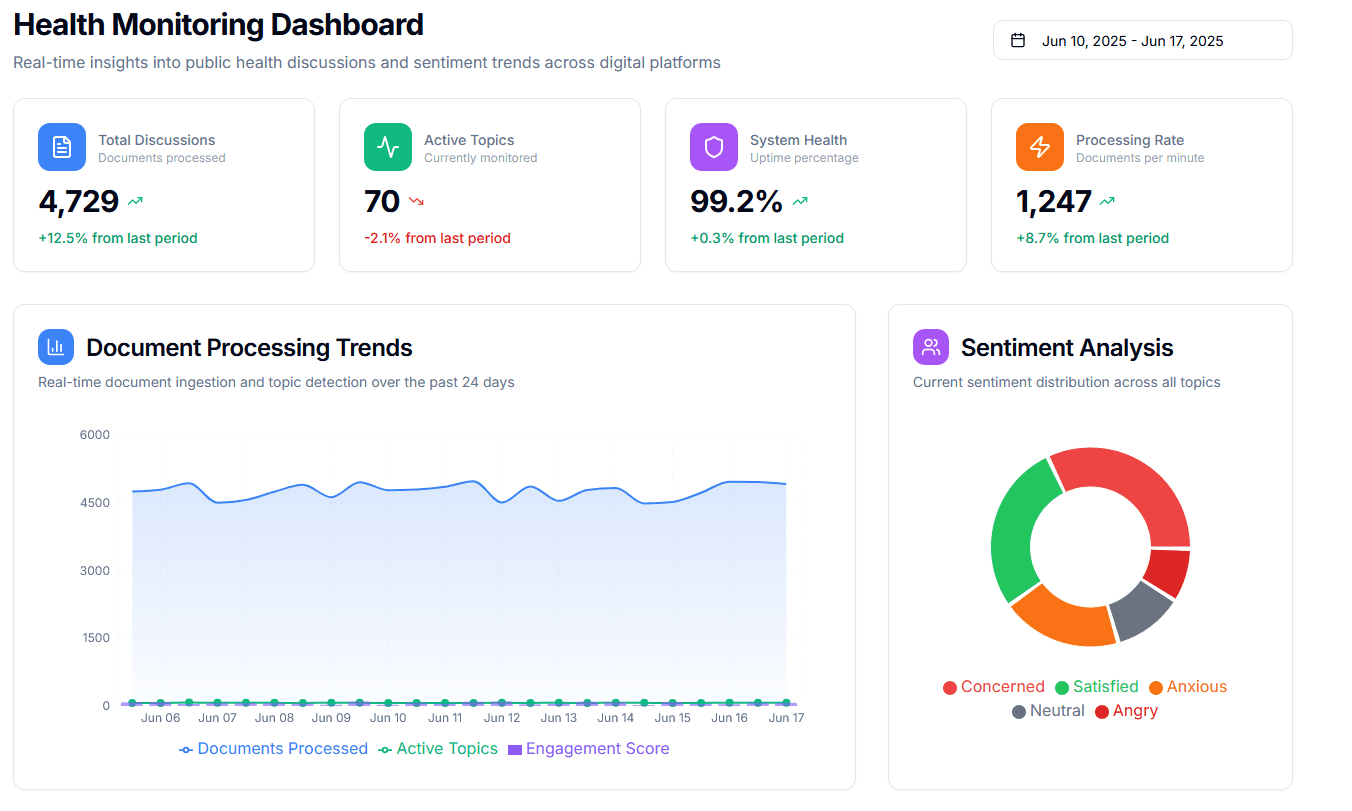Click the downward trend arrow beside 70

(417, 202)
